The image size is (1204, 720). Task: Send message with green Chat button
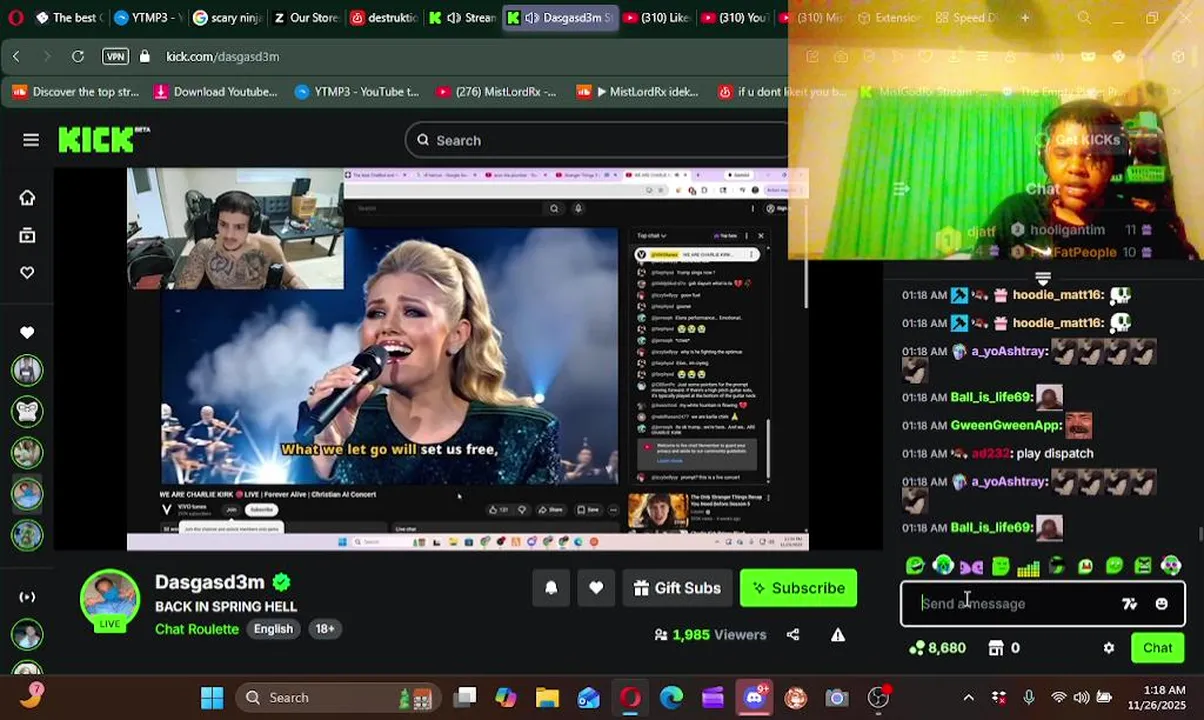pyautogui.click(x=1158, y=648)
